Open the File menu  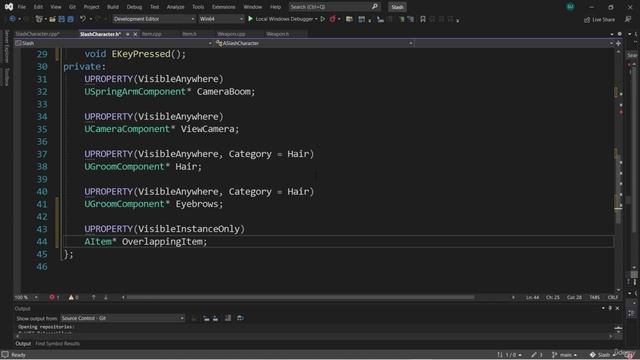tap(22, 7)
